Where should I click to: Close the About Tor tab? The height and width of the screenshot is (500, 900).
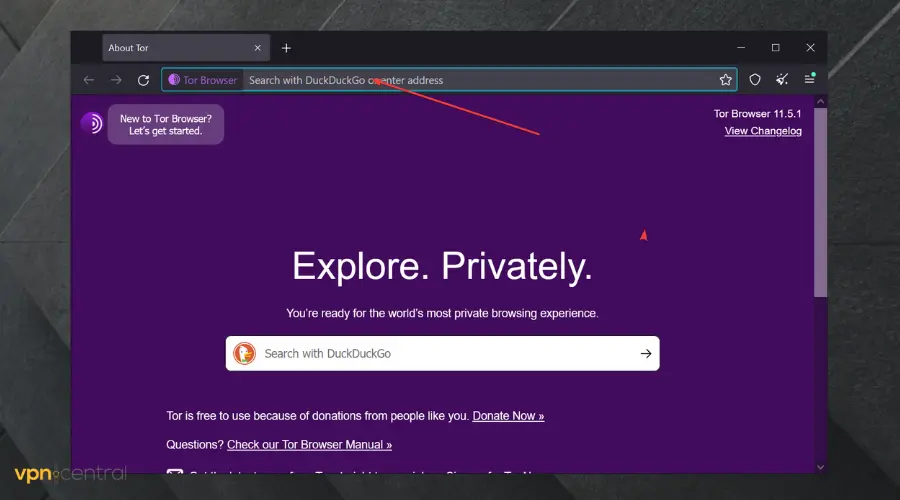(258, 48)
